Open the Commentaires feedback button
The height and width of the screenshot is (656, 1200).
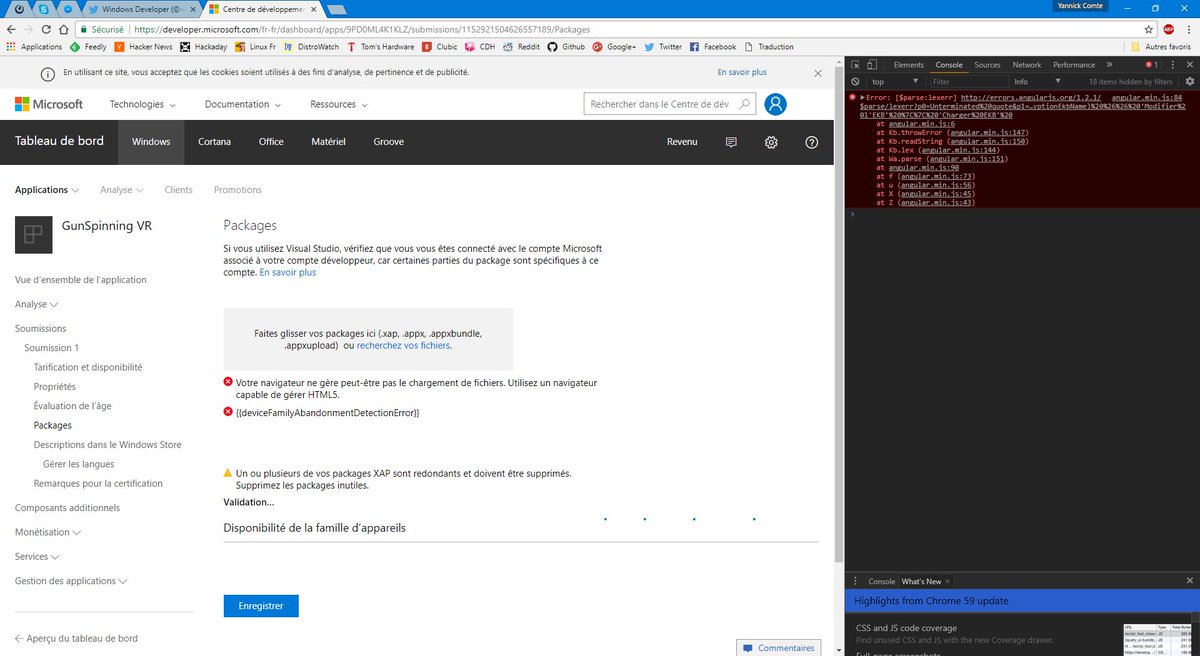click(778, 648)
